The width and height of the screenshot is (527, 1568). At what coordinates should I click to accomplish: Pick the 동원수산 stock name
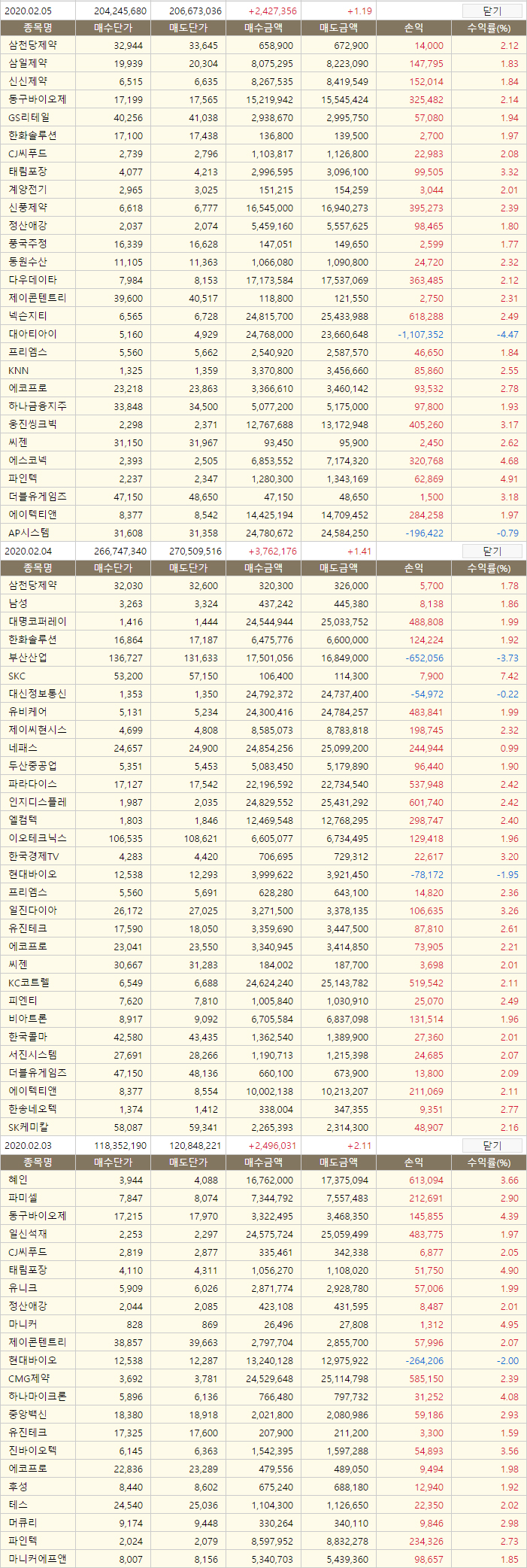[x=28, y=262]
